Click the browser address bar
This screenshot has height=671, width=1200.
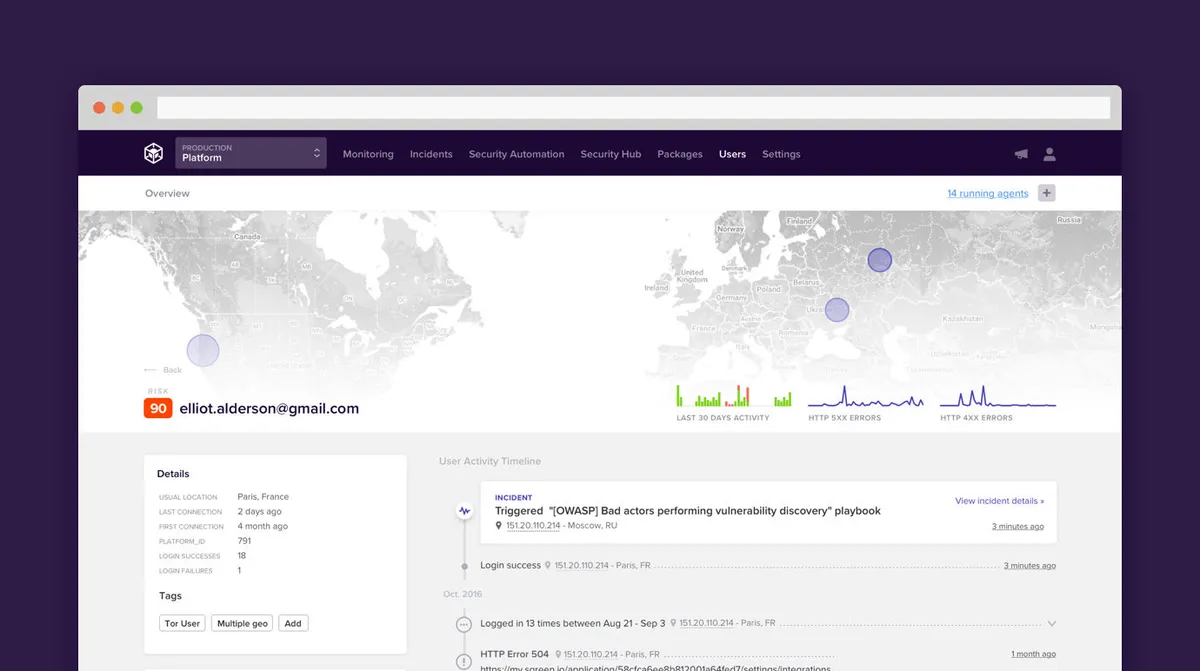(633, 108)
